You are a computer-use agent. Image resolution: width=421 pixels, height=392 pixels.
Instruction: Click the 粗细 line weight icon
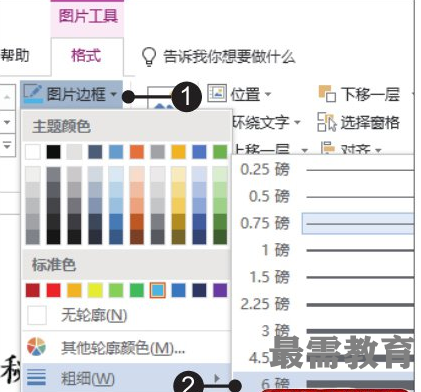(36, 378)
